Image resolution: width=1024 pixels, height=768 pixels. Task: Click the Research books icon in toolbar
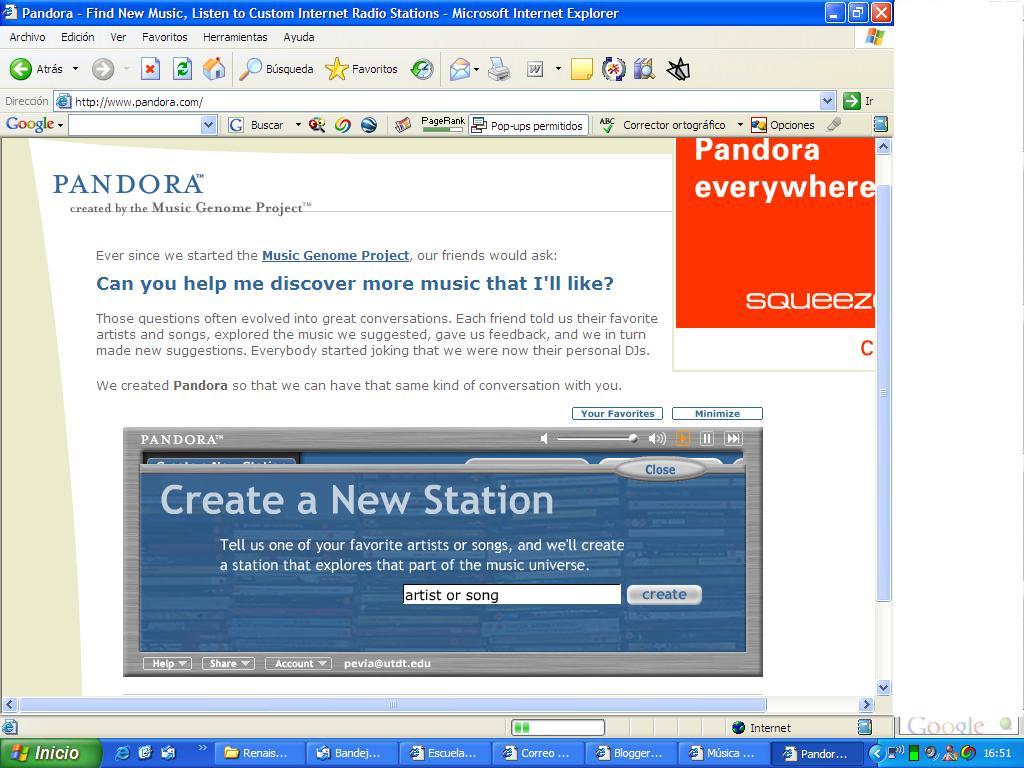[x=644, y=69]
